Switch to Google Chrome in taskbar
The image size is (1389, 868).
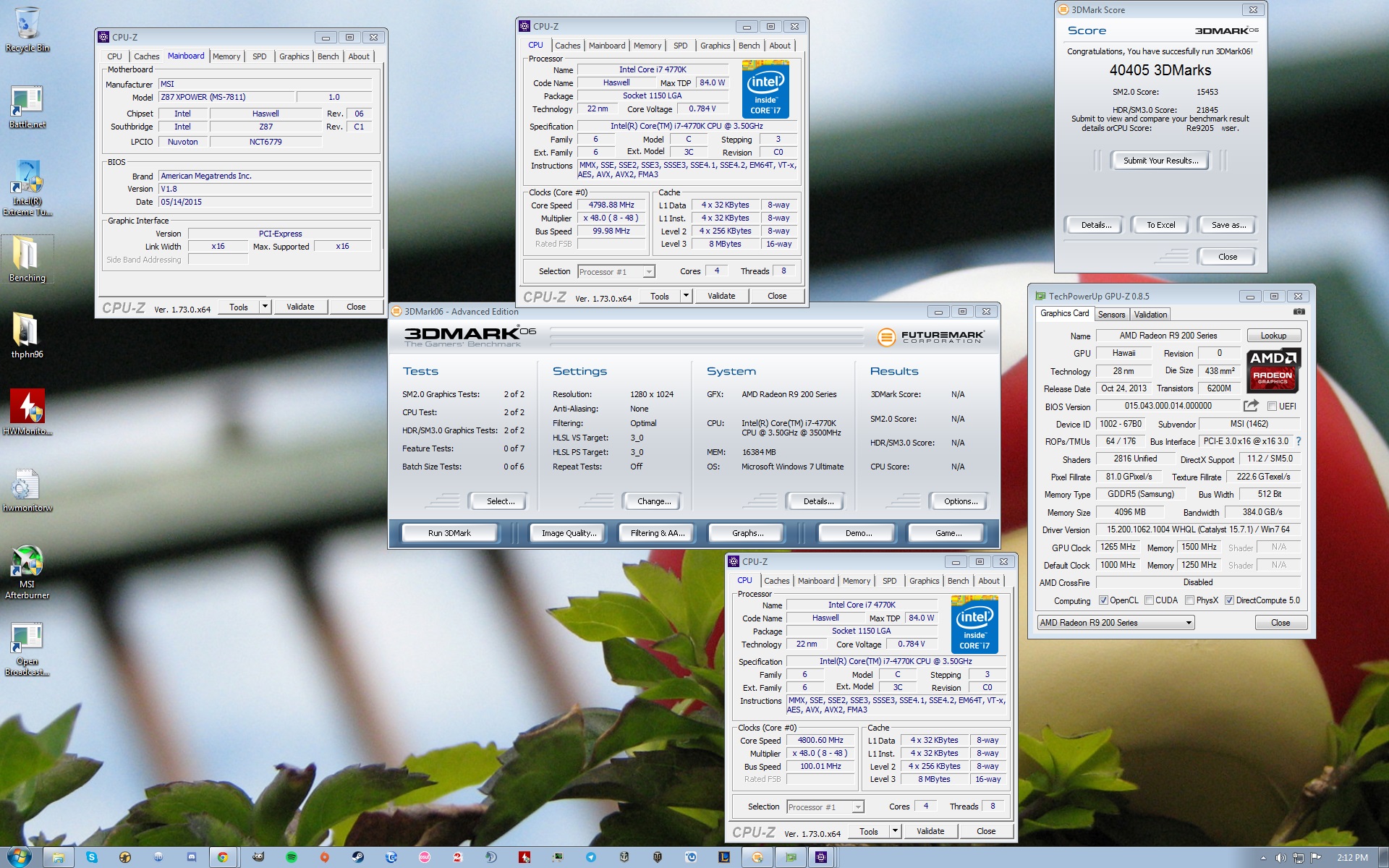click(224, 857)
